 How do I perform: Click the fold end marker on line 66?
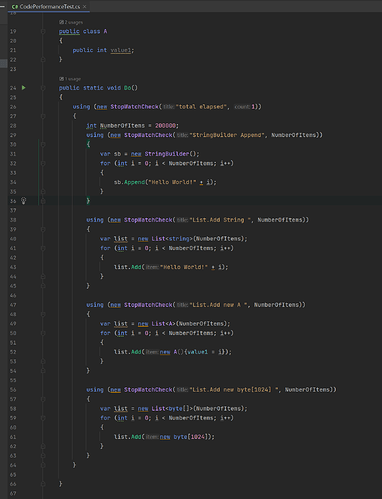click(43, 484)
